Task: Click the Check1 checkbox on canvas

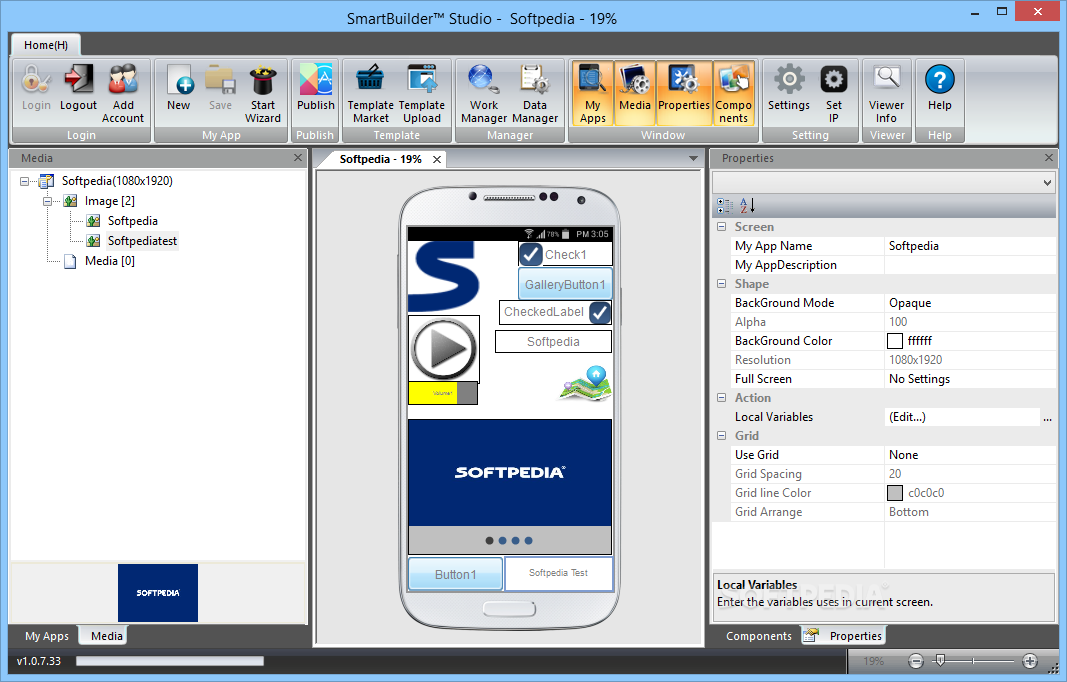Action: pyautogui.click(x=531, y=255)
